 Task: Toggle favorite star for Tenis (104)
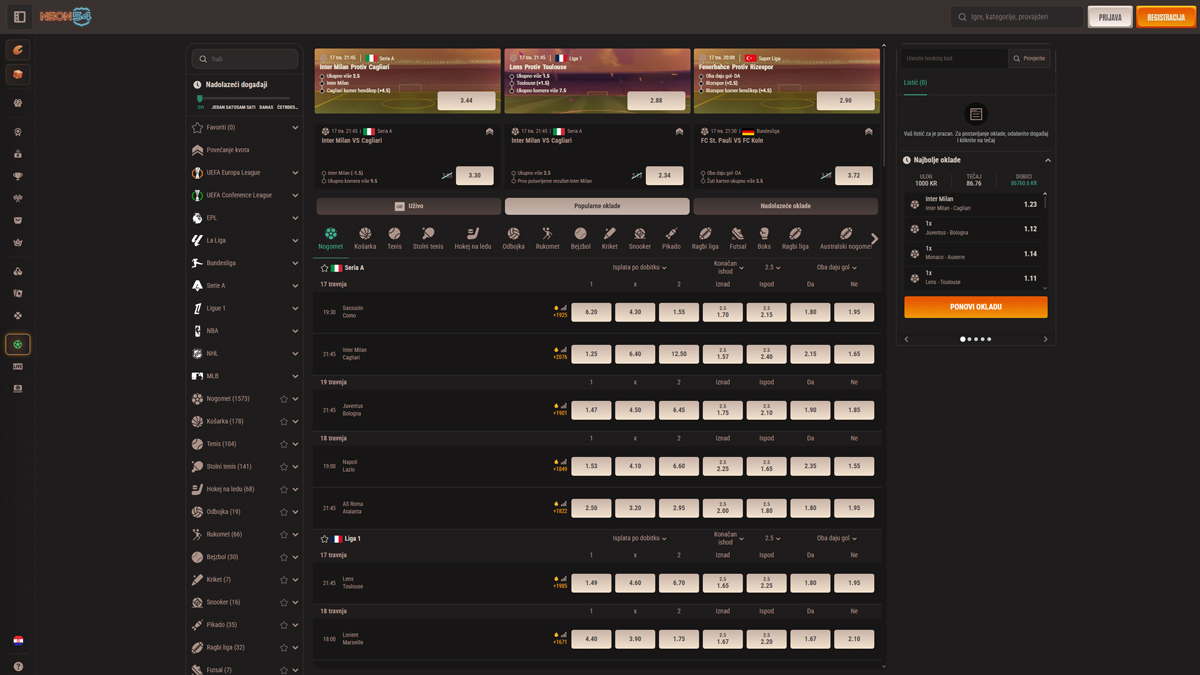[284, 444]
